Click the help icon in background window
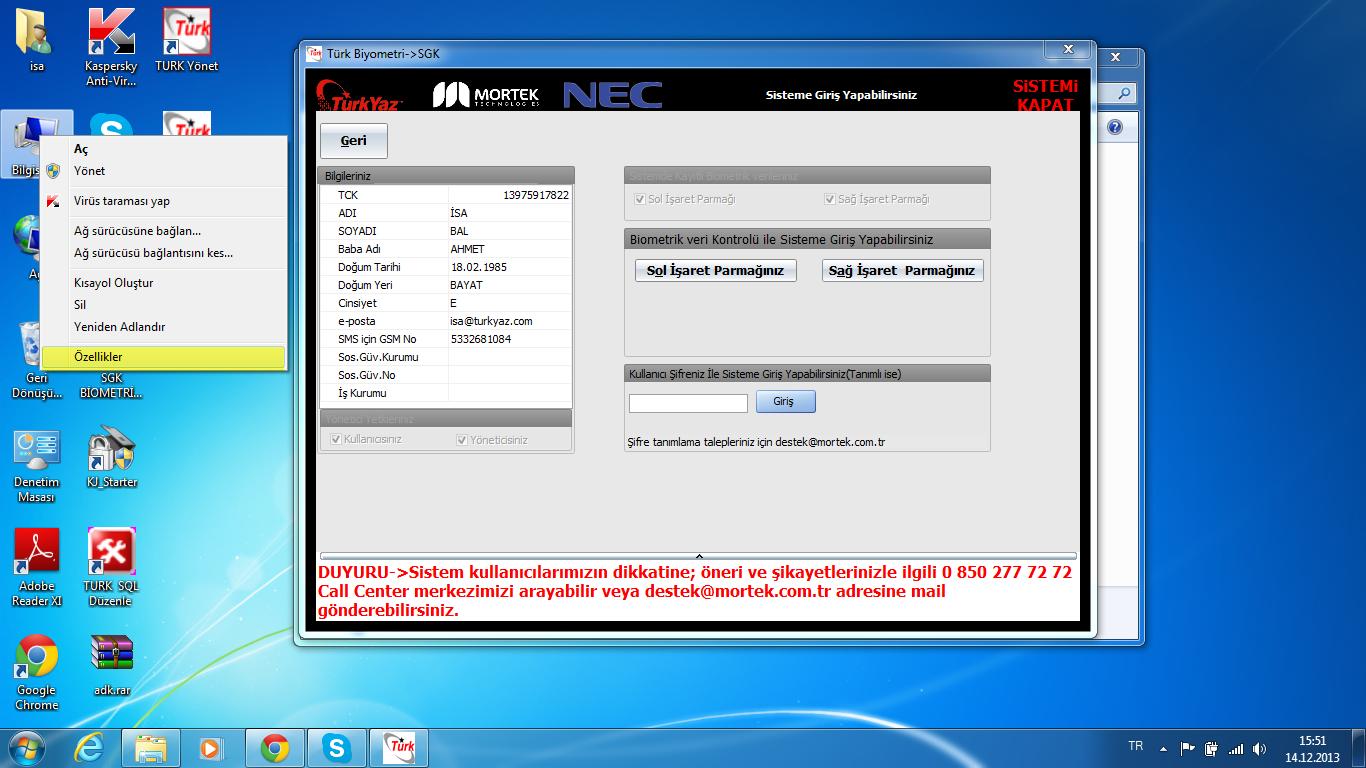1366x768 pixels. [x=1115, y=127]
